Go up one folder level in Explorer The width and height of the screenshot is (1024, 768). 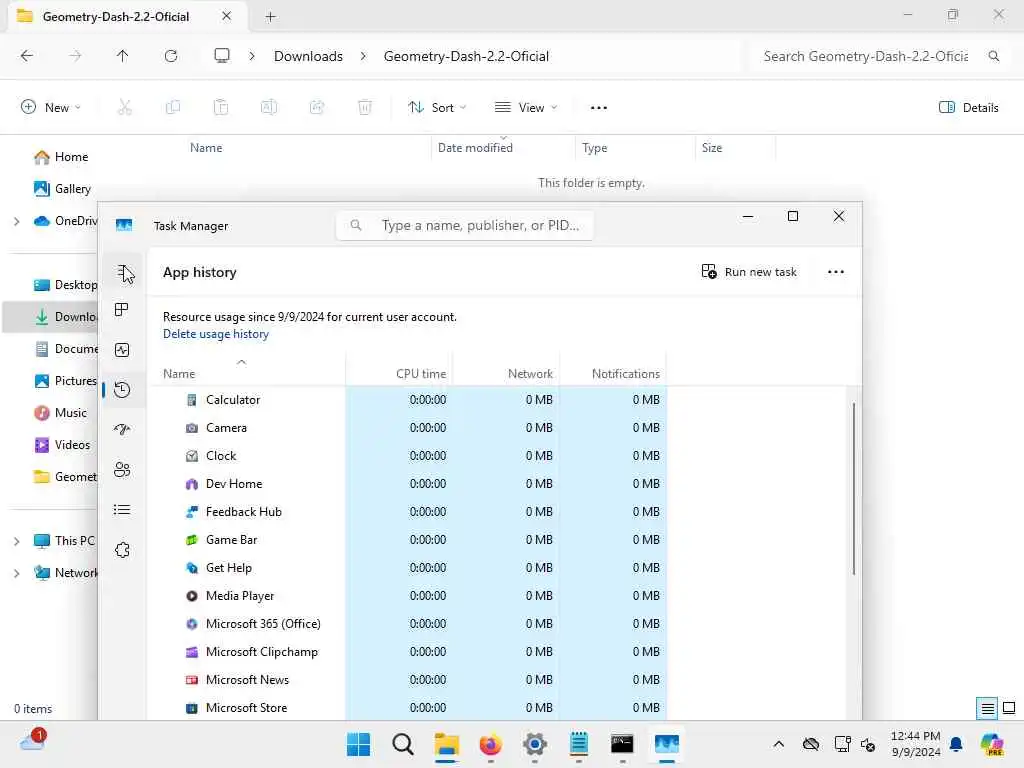tap(122, 56)
